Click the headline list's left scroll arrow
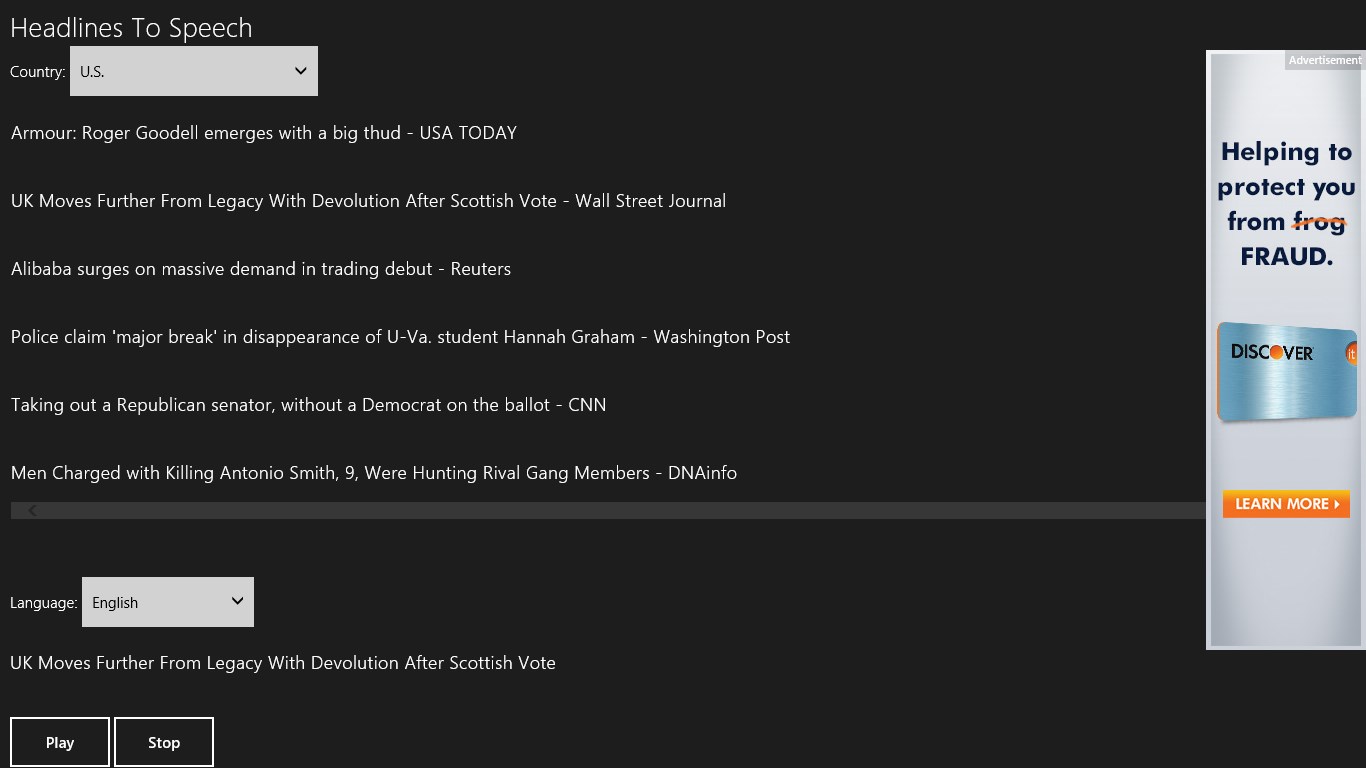Image resolution: width=1366 pixels, height=768 pixels. (x=32, y=511)
